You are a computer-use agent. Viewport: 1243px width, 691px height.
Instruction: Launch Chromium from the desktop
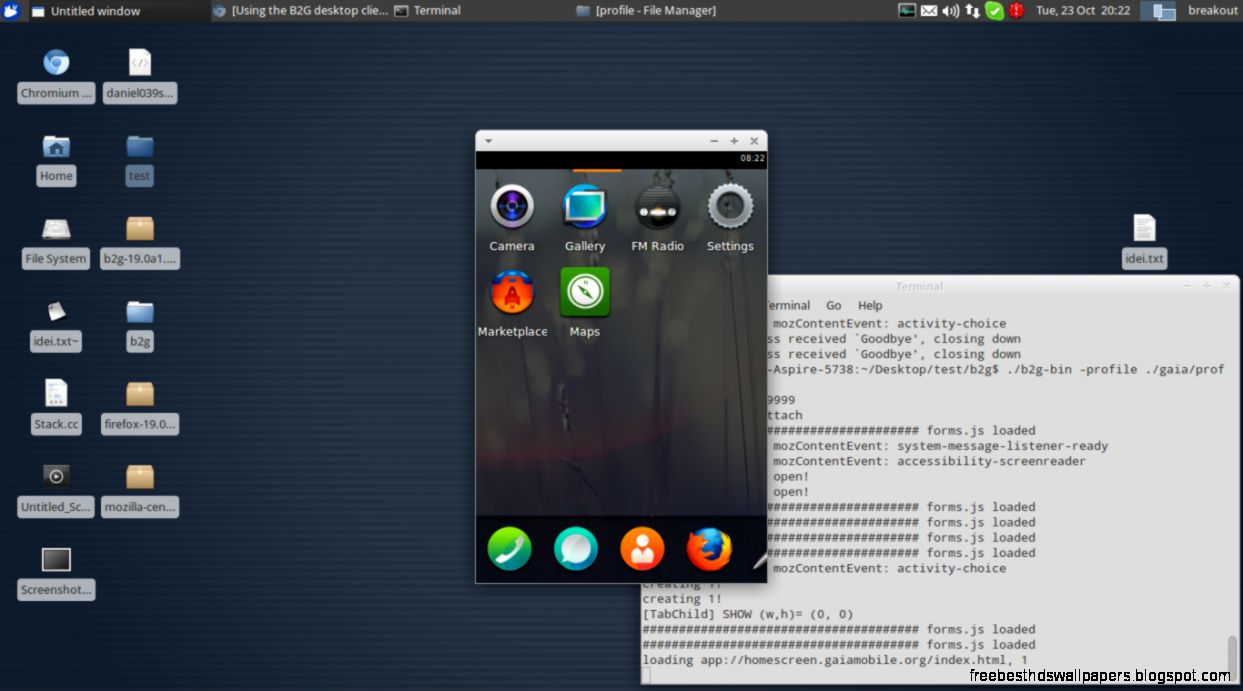[x=55, y=62]
